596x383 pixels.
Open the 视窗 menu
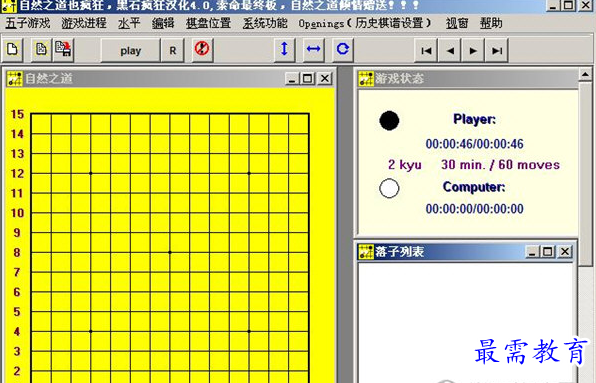(457, 23)
